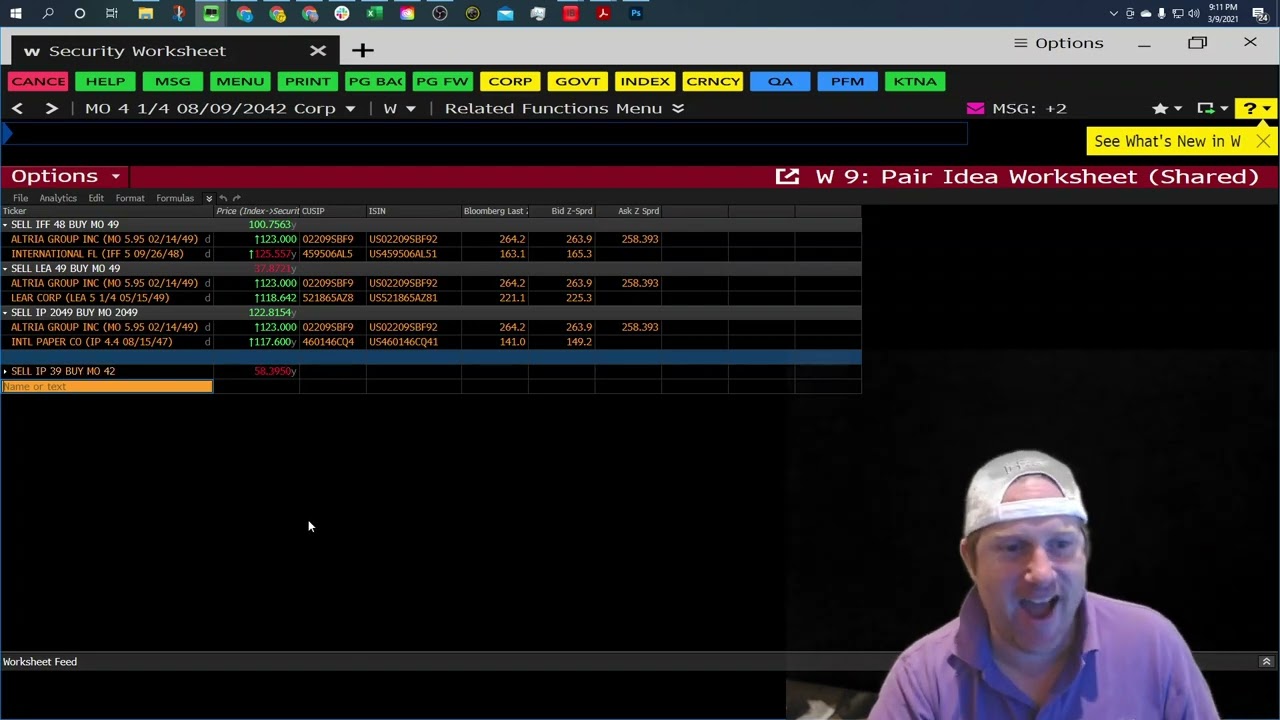Click the page forward key
The image size is (1280, 720).
[442, 81]
